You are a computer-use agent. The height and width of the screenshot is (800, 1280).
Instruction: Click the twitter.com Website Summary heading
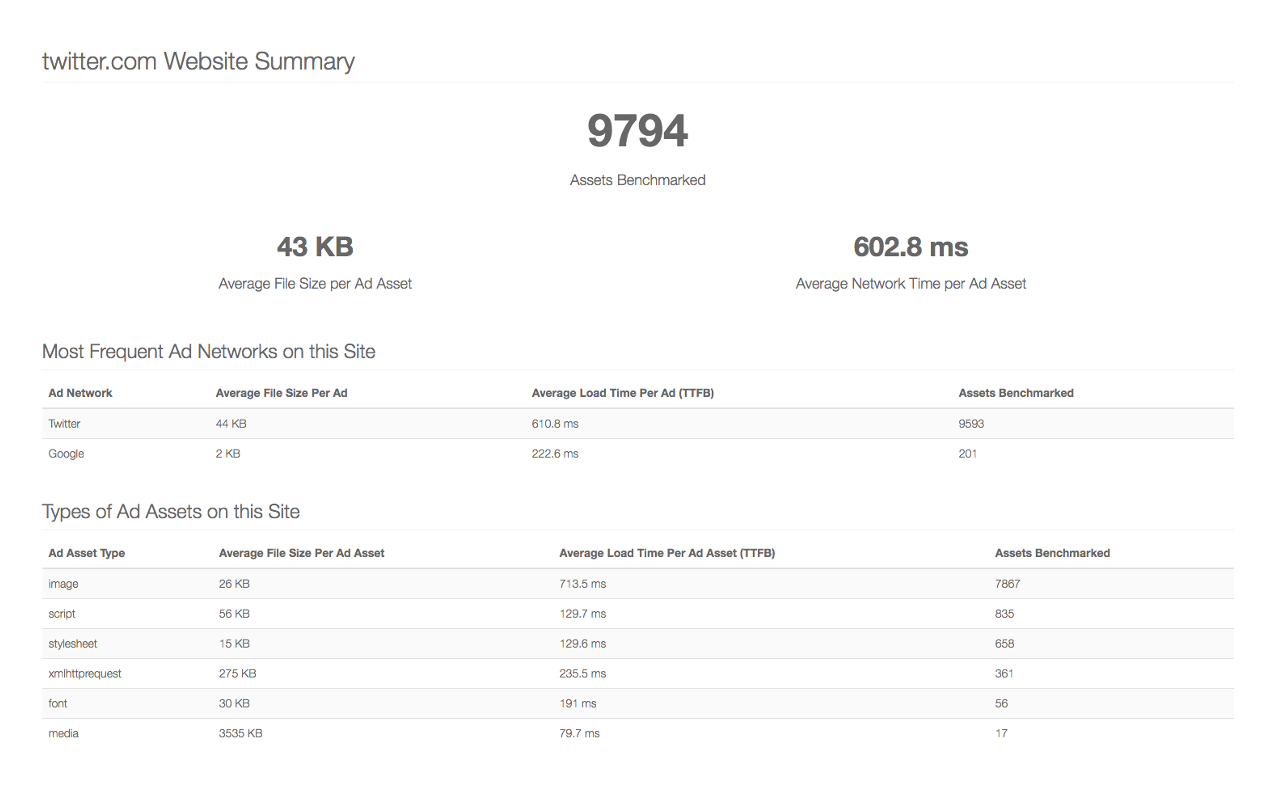coord(198,62)
